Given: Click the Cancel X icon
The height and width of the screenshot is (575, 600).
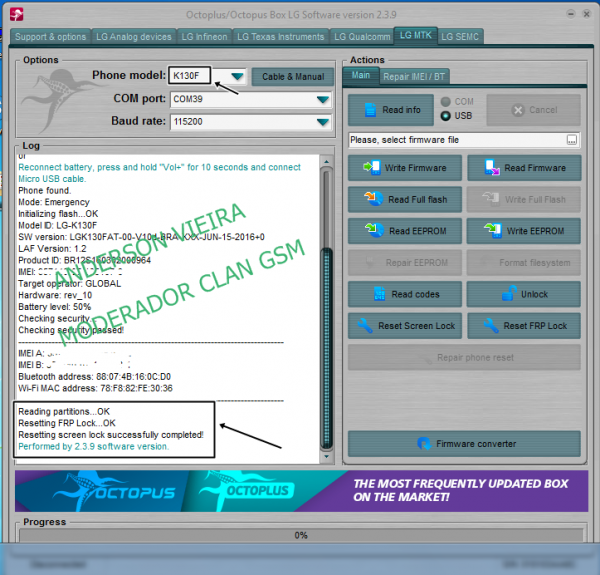Looking at the screenshot, I should tap(518, 110).
